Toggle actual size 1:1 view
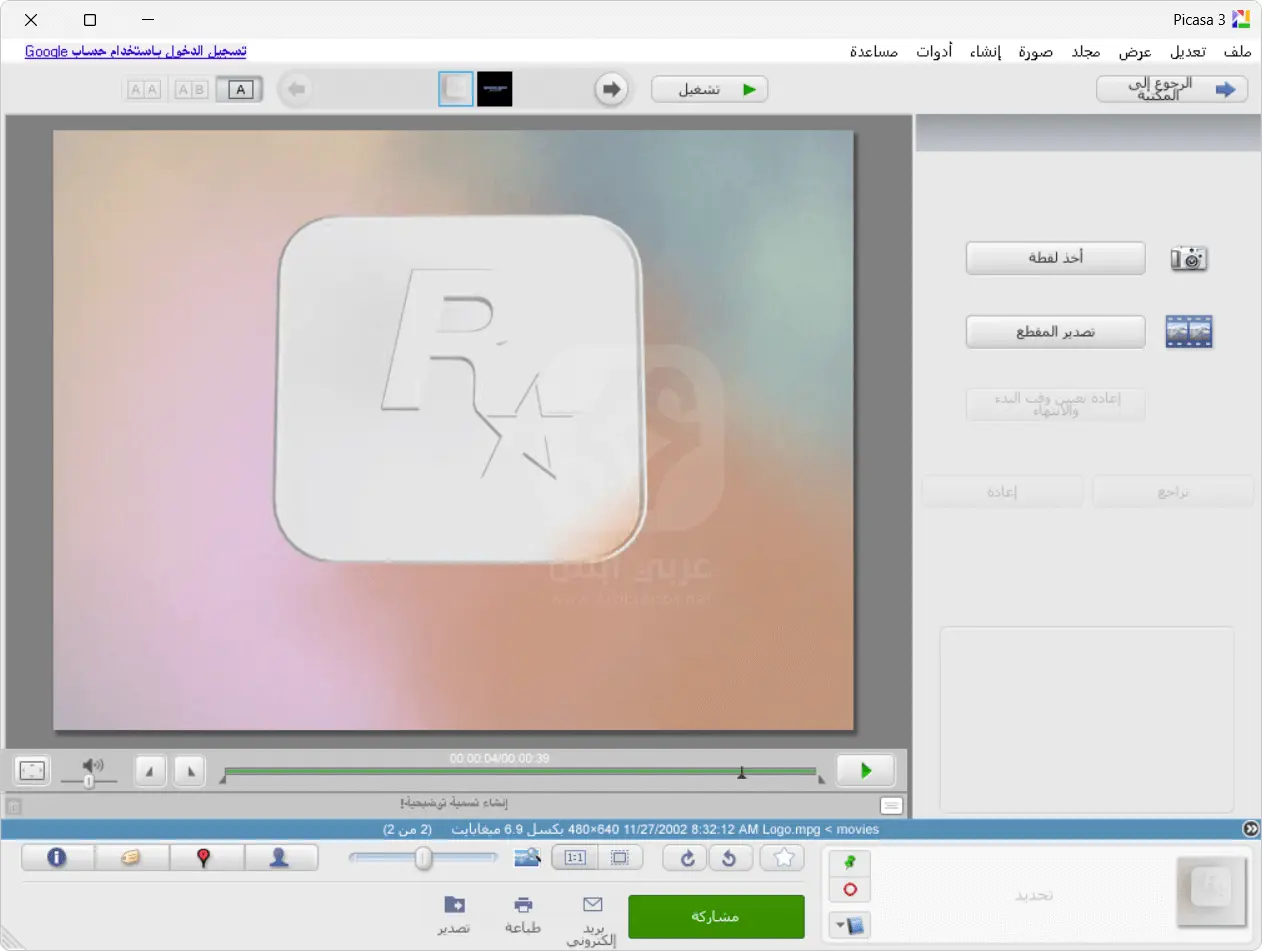Image resolution: width=1262 pixels, height=951 pixels. click(x=575, y=858)
